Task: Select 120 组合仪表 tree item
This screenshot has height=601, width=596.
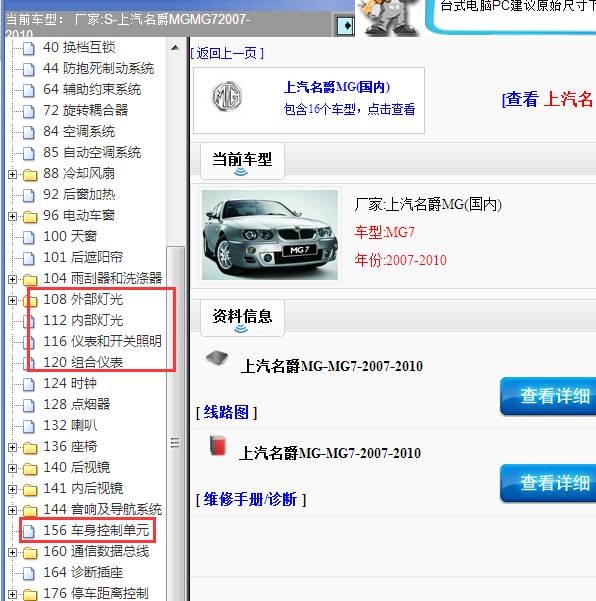Action: [x=83, y=363]
